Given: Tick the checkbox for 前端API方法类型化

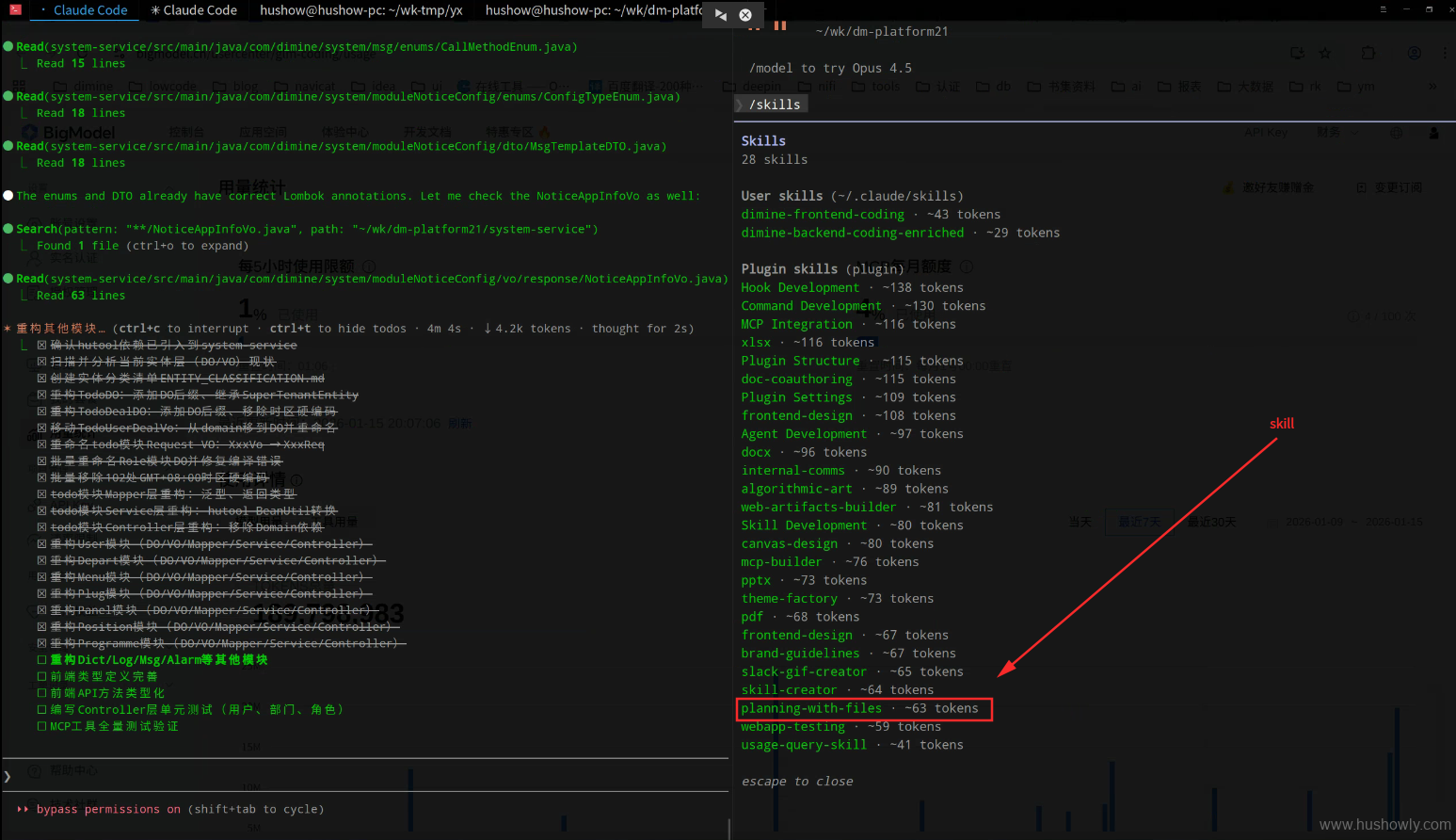Looking at the screenshot, I should click(41, 693).
